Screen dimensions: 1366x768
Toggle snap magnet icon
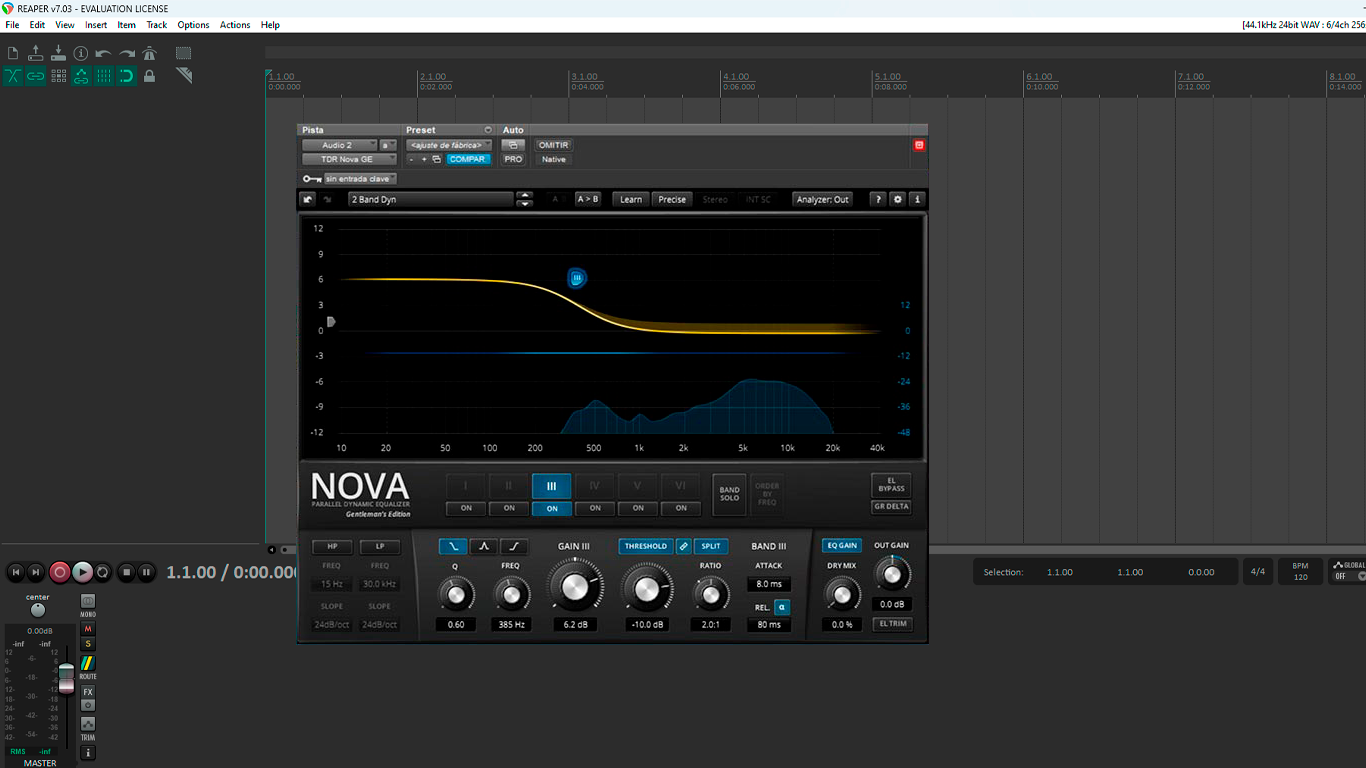pos(127,76)
